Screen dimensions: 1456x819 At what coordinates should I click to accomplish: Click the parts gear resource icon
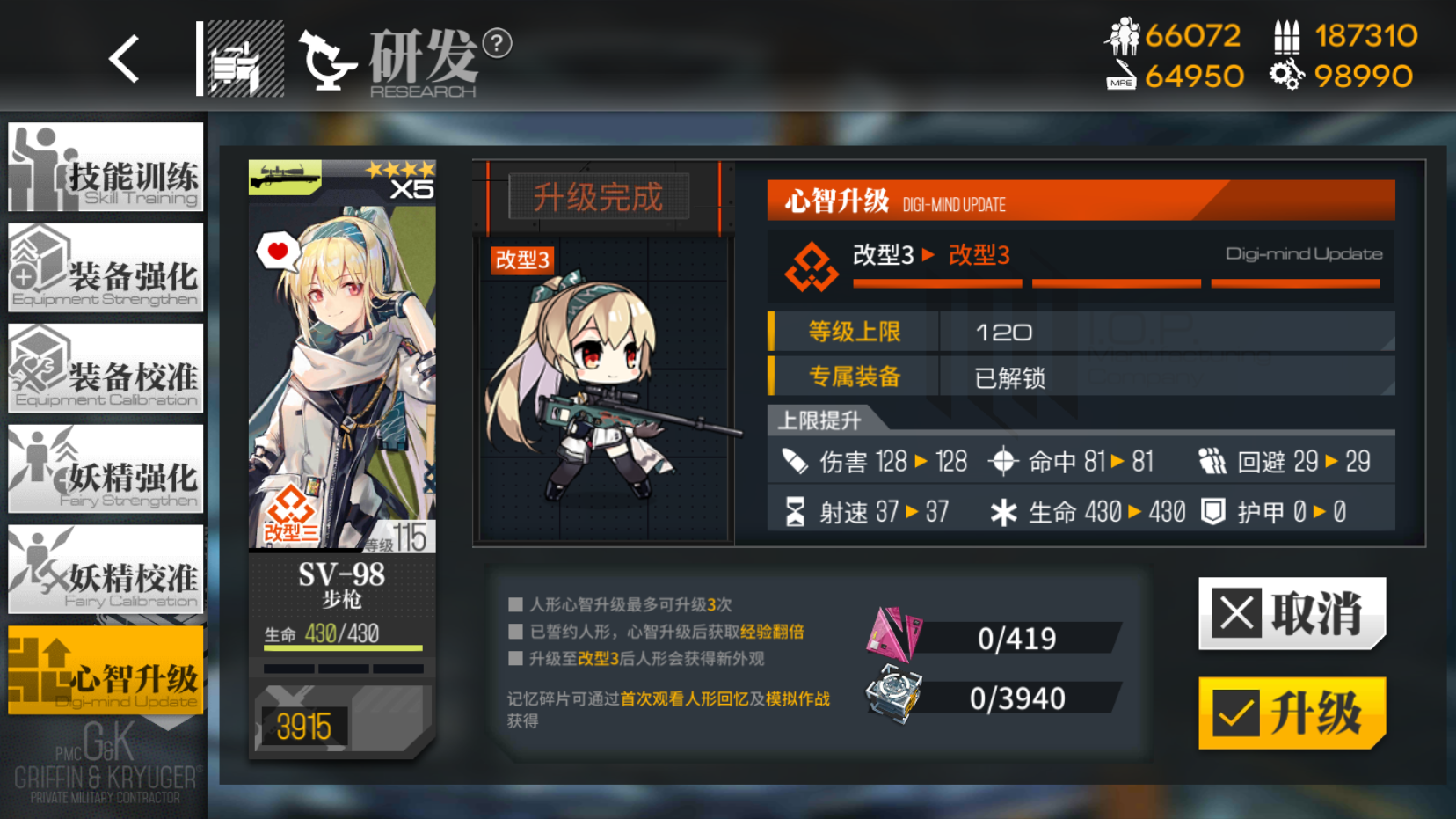pos(1286,75)
